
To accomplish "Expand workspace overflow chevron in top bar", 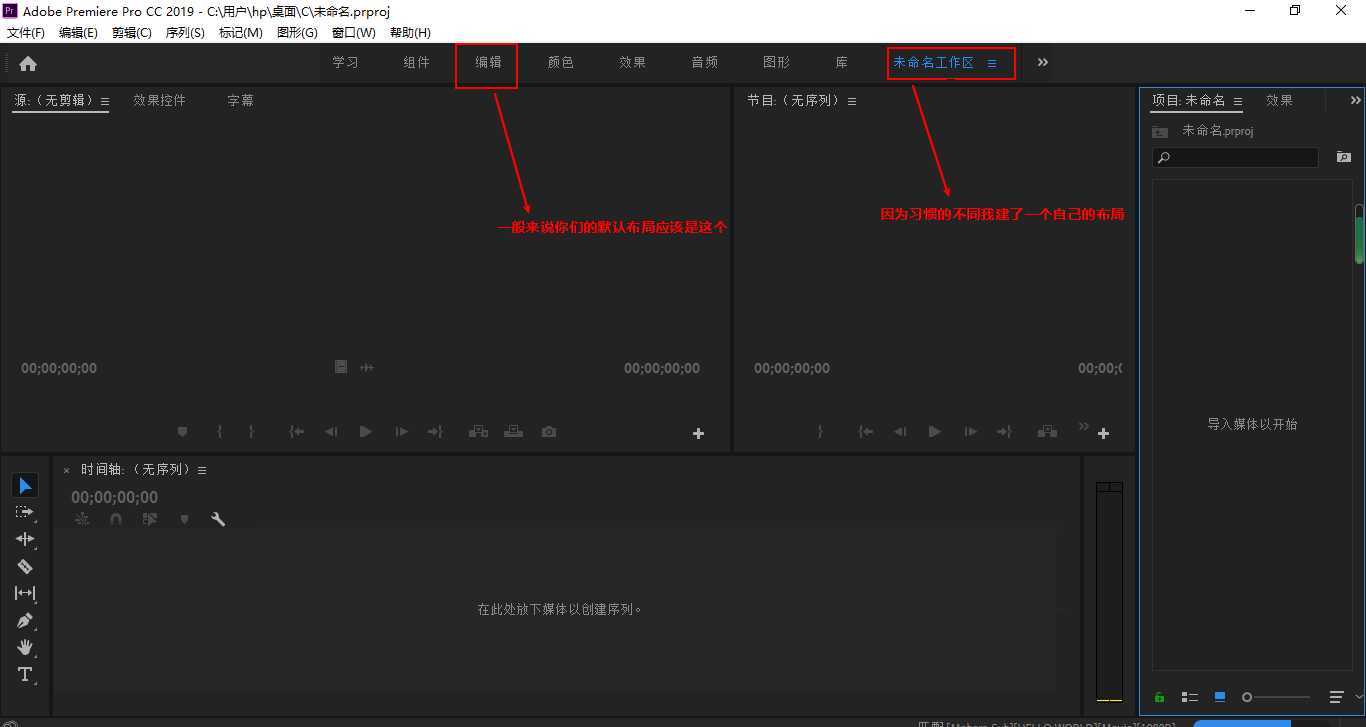I will [1043, 62].
